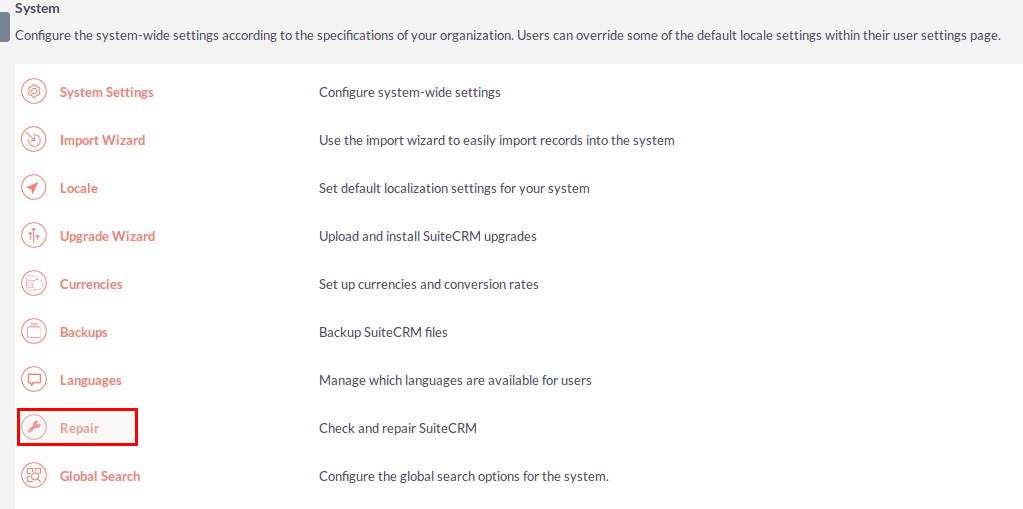Click the System section heading
Image resolution: width=1023 pixels, height=509 pixels.
click(x=37, y=8)
